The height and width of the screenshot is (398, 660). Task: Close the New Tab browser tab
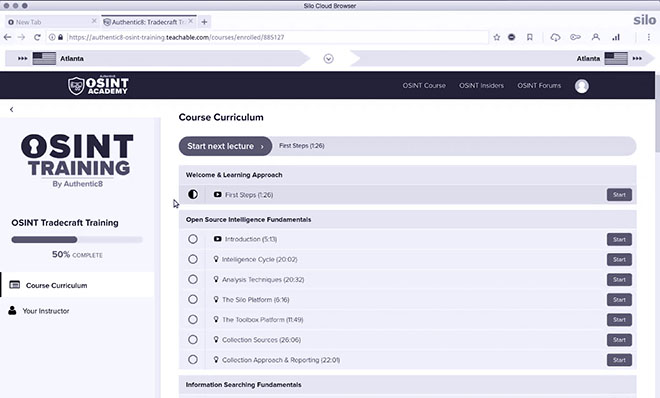pos(94,21)
